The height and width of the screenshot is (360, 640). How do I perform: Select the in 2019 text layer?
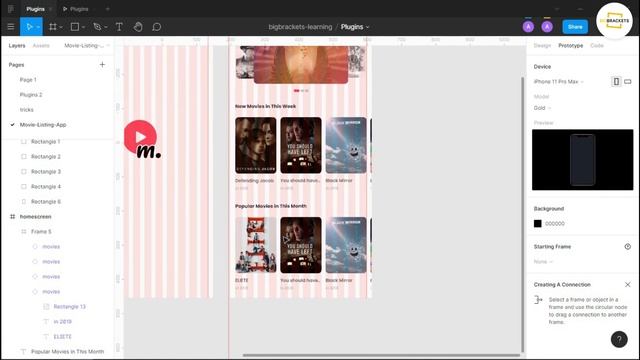pyautogui.click(x=62, y=322)
